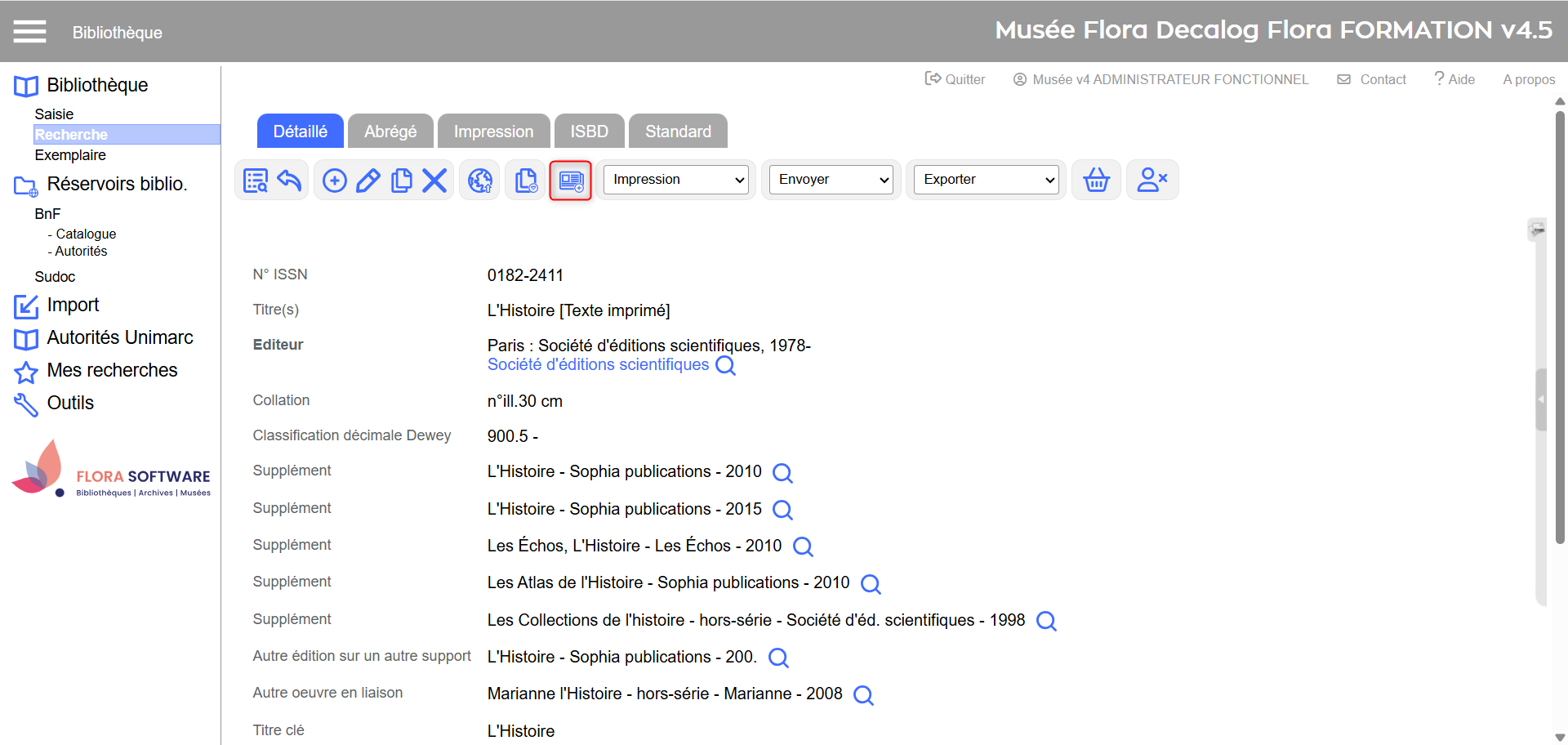Screen dimensions: 1568x745
Task: Click the plus circle add record icon
Action: pyautogui.click(x=335, y=180)
